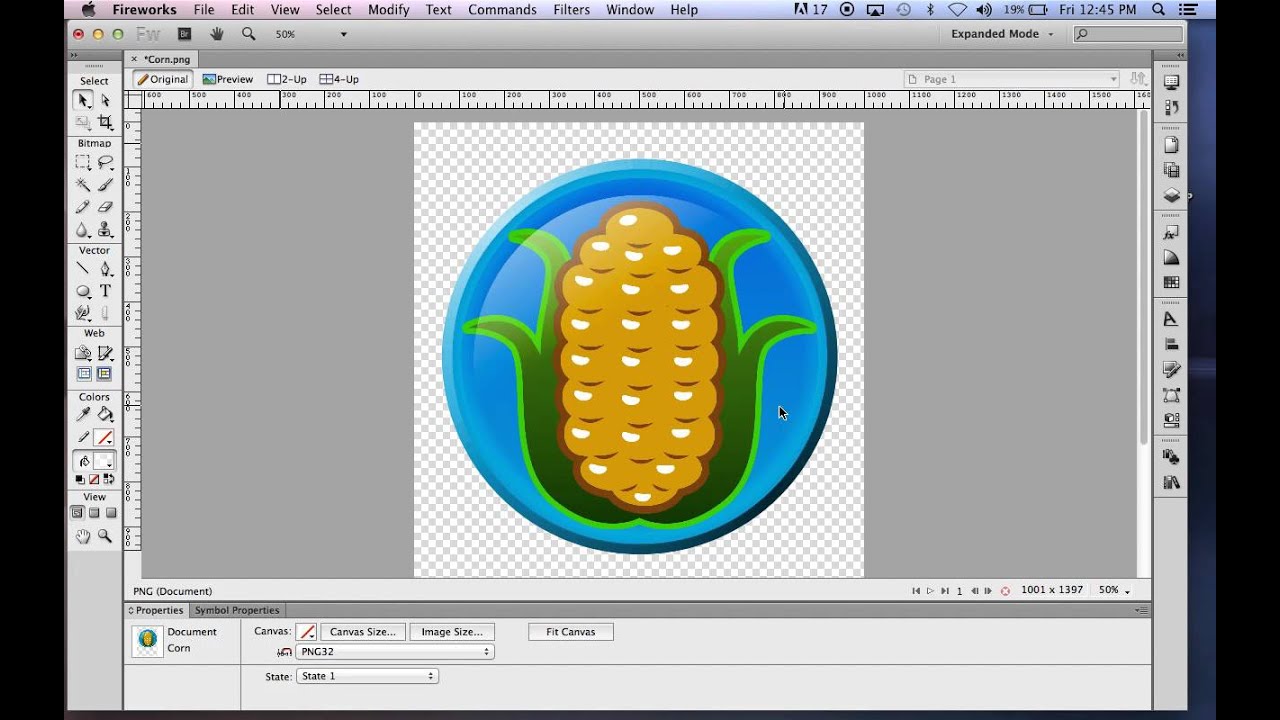Pick the Line tool
This screenshot has width=1280, height=720.
pos(83,269)
